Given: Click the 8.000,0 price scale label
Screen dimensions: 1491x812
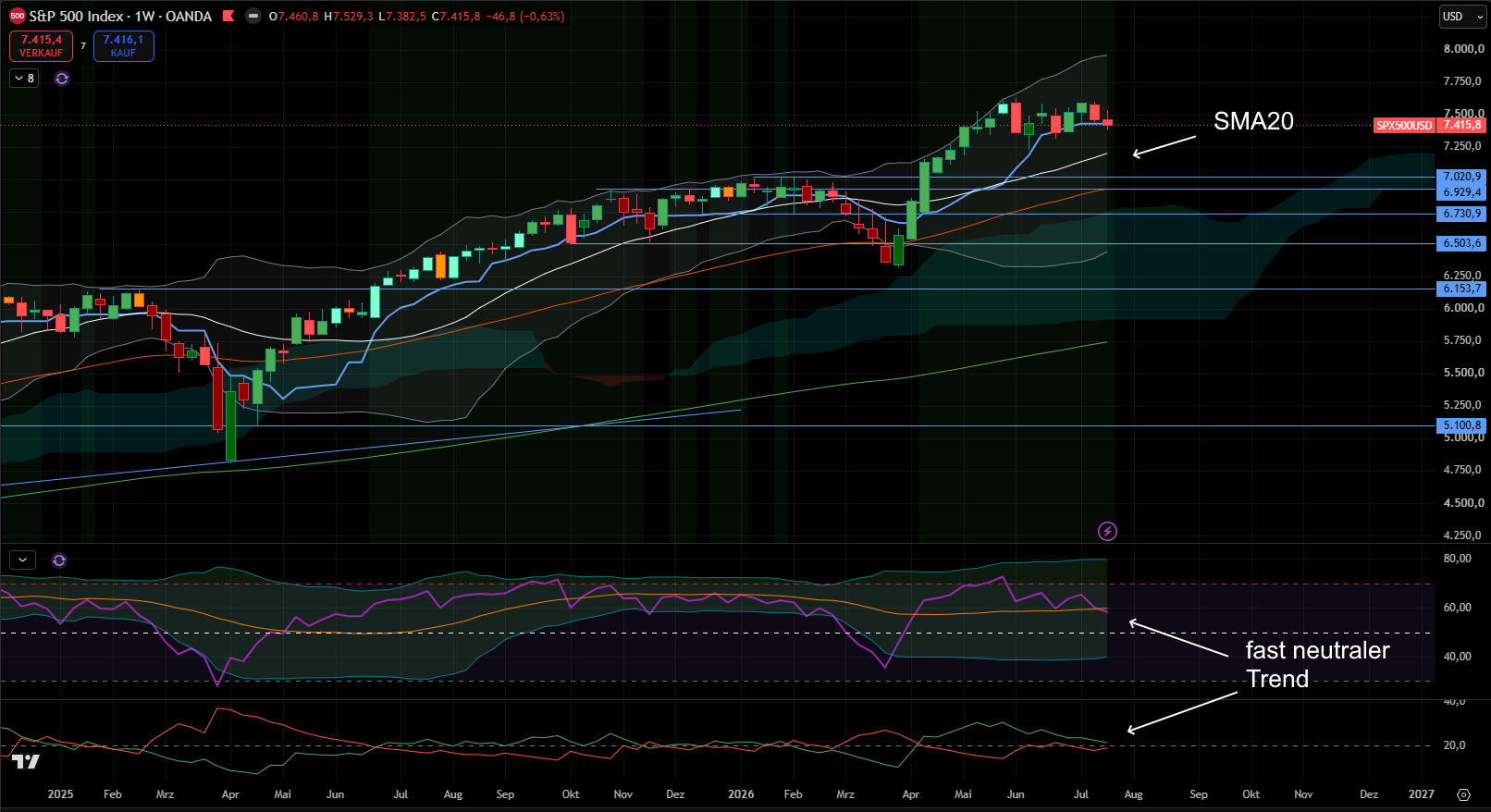Looking at the screenshot, I should (1463, 49).
